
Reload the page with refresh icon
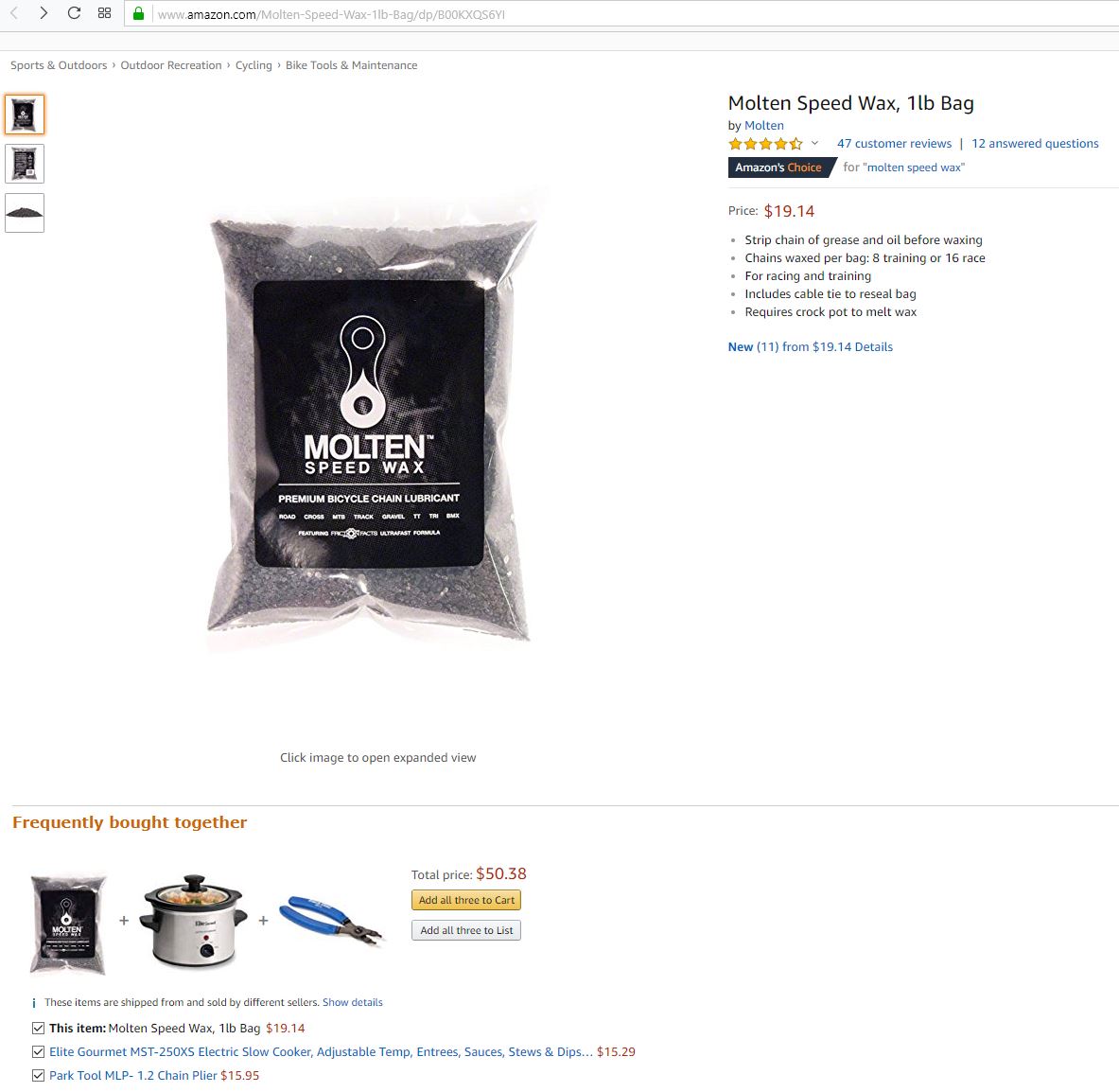pyautogui.click(x=74, y=13)
